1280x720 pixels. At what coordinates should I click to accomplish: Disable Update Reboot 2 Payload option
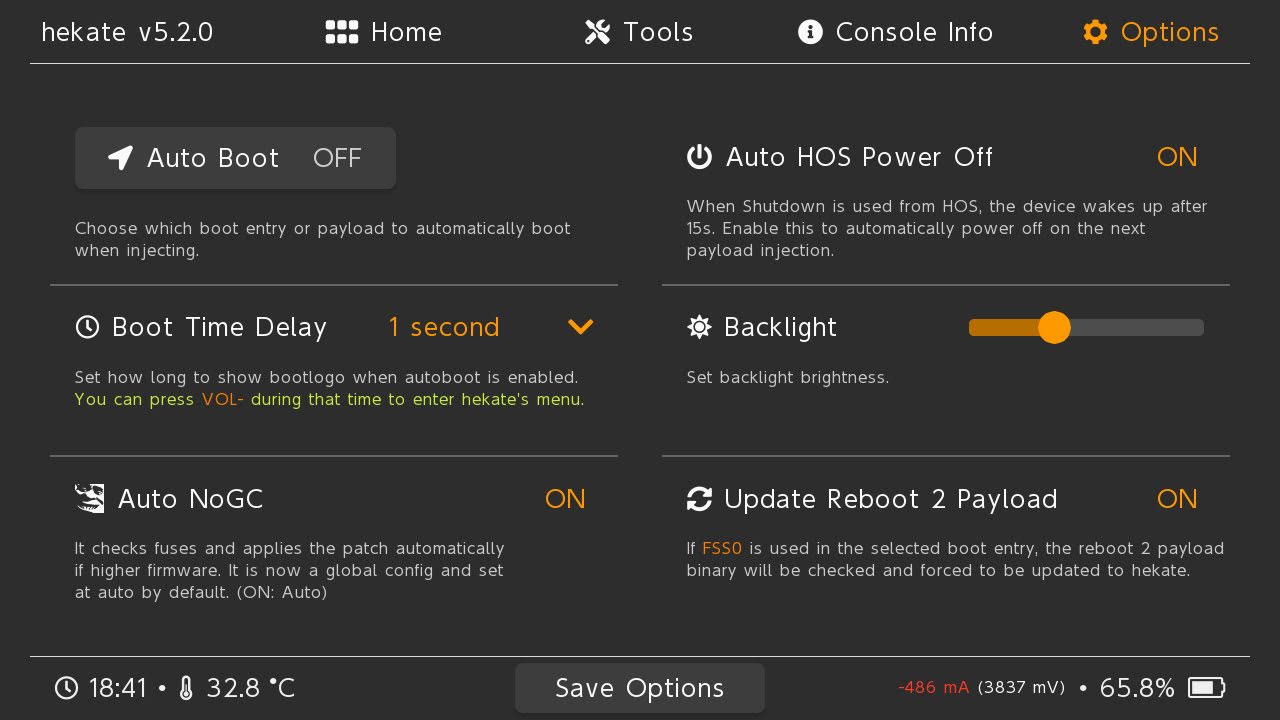click(1177, 499)
